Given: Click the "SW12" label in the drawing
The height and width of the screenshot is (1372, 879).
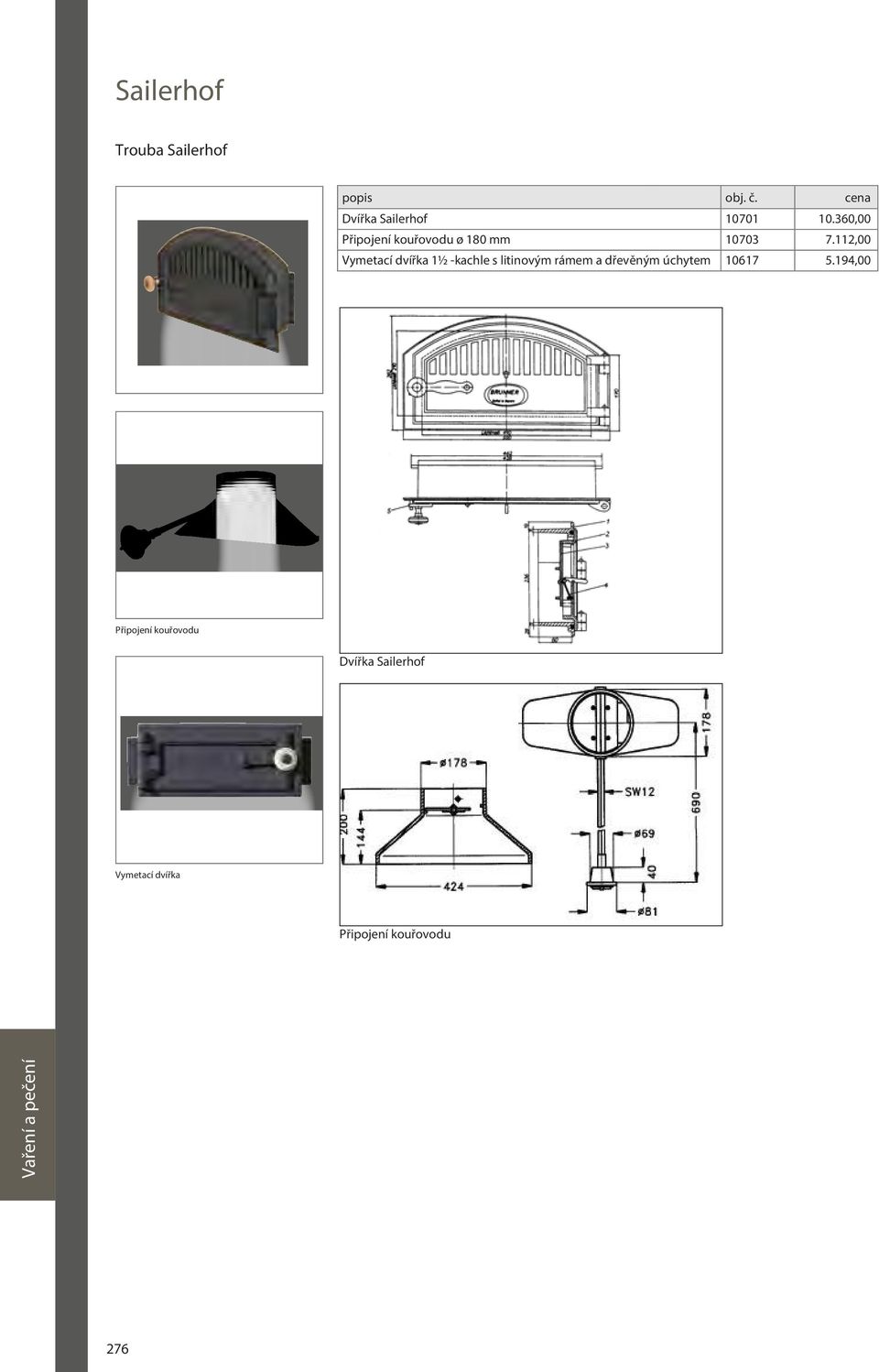Looking at the screenshot, I should click(640, 791).
